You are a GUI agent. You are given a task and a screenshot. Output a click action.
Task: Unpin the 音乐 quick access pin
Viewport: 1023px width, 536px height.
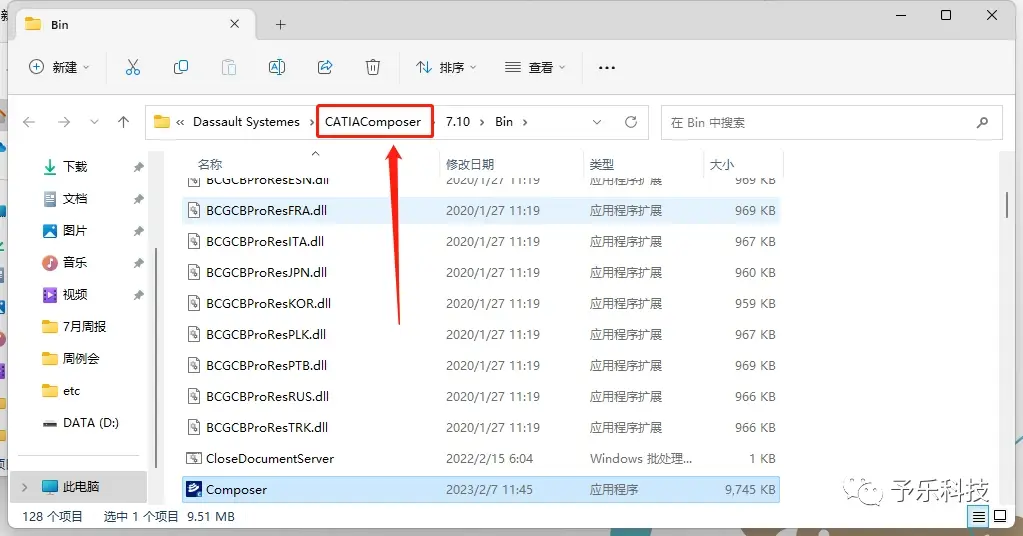pos(138,263)
